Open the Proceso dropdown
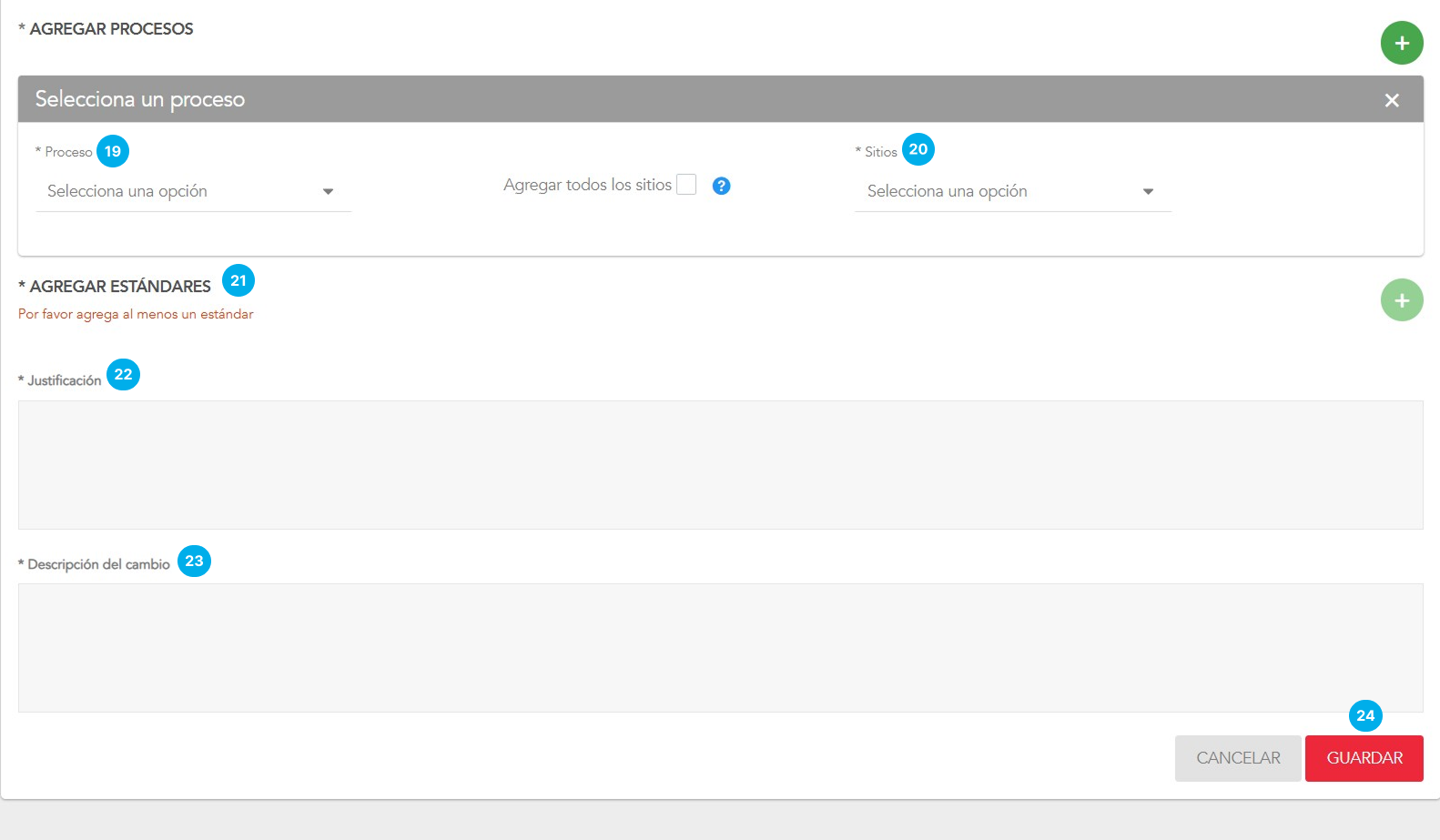 (x=193, y=191)
